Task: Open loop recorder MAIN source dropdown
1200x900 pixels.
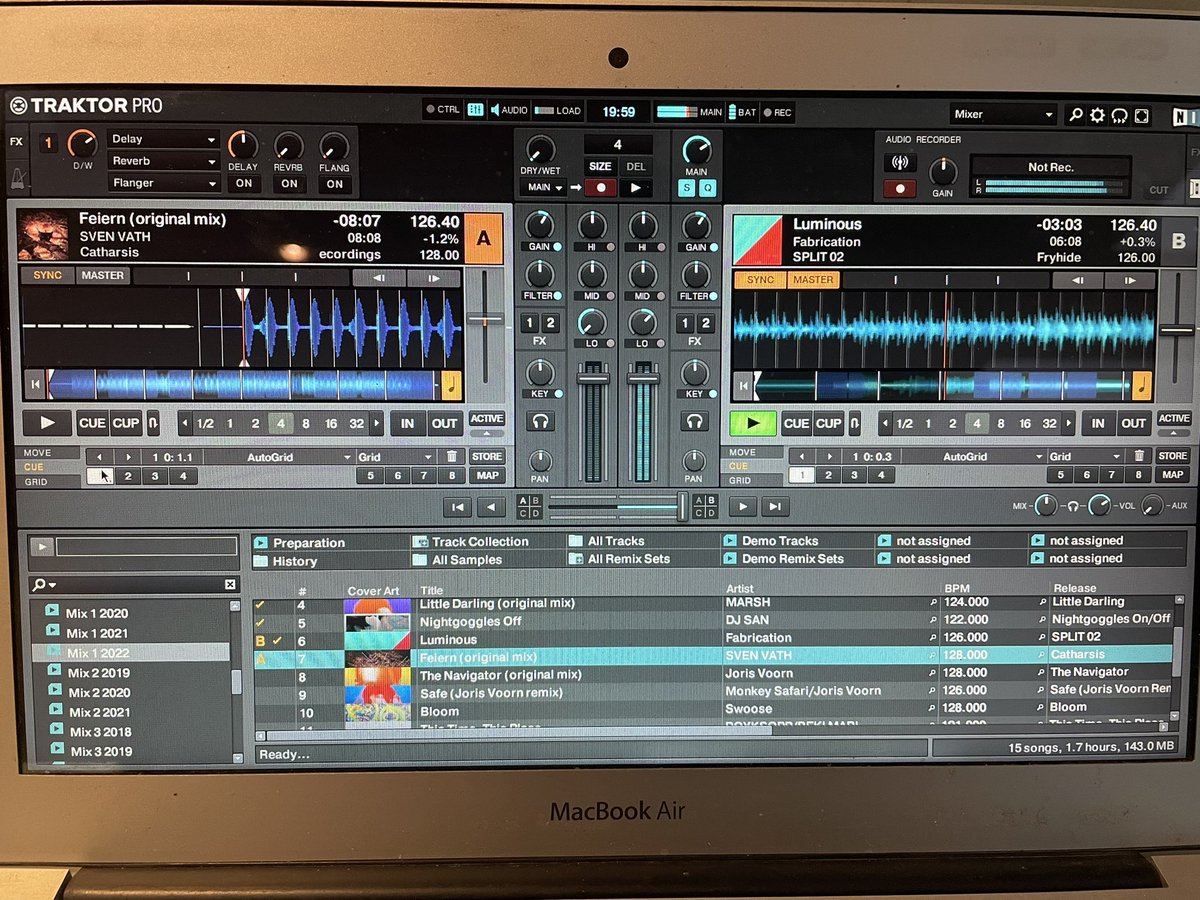Action: click(541, 187)
